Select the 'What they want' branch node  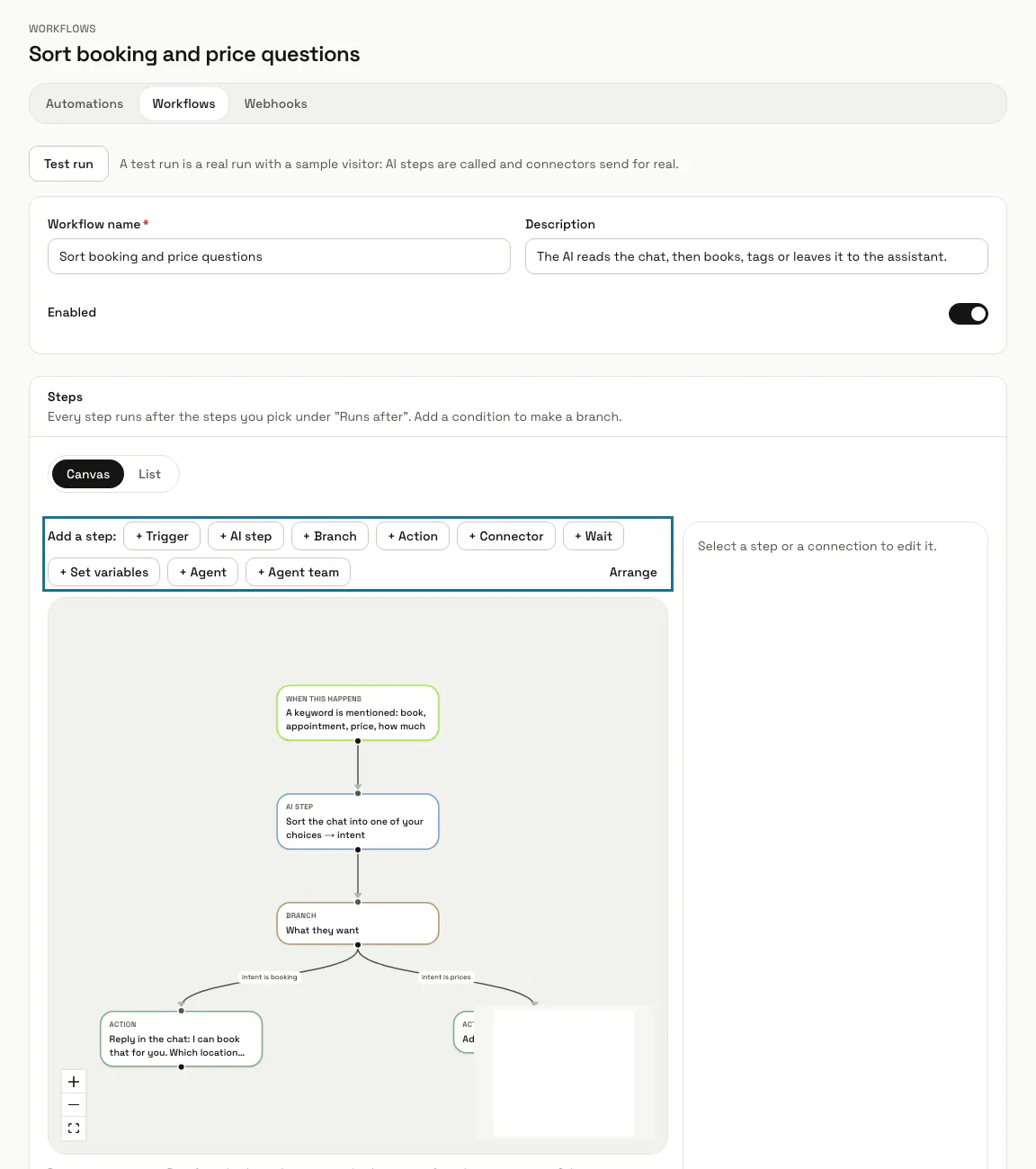(358, 924)
